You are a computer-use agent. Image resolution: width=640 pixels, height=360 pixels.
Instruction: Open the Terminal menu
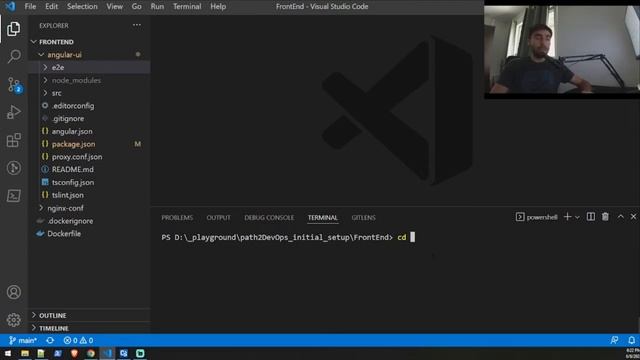coord(187,7)
